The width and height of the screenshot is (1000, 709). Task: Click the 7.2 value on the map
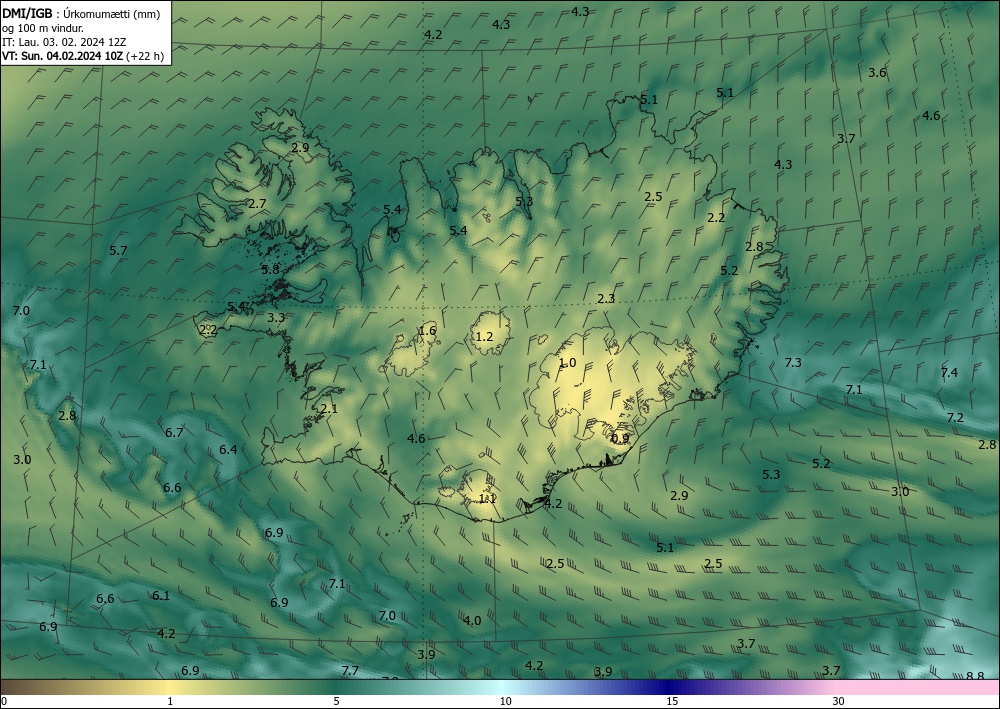pyautogui.click(x=955, y=418)
